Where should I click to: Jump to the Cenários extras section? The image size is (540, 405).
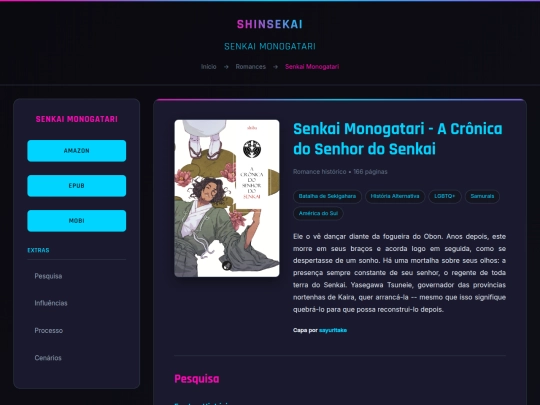pyautogui.click(x=48, y=358)
